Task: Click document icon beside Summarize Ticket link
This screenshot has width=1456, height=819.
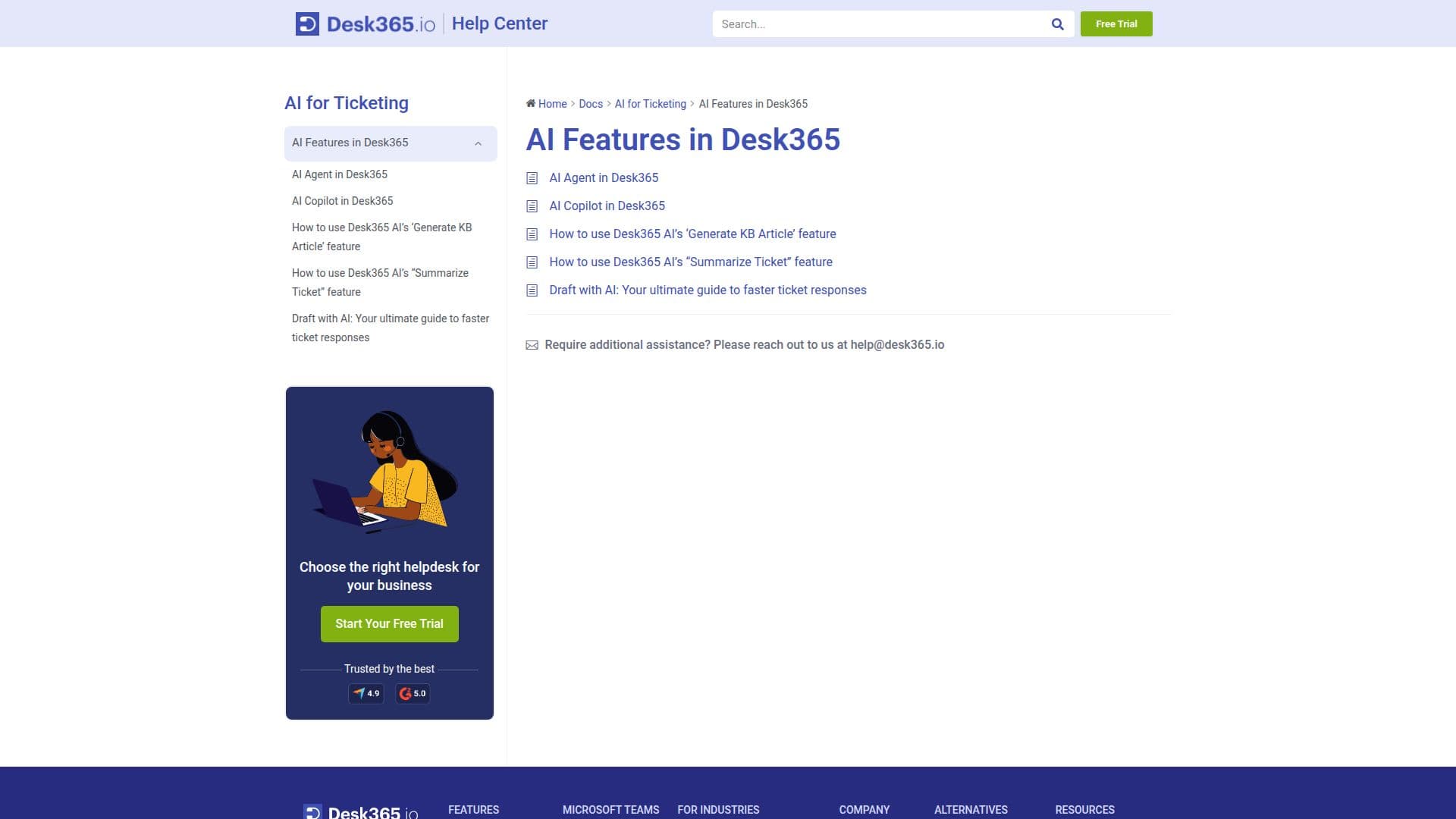Action: pyautogui.click(x=532, y=262)
